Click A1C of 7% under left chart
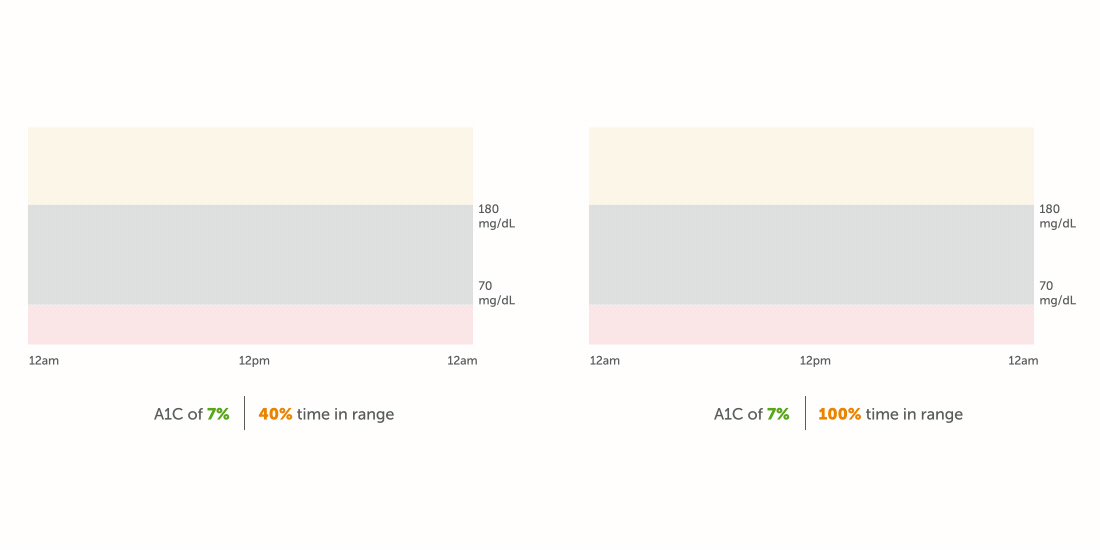Viewport: 1100px width, 550px height. pyautogui.click(x=191, y=414)
